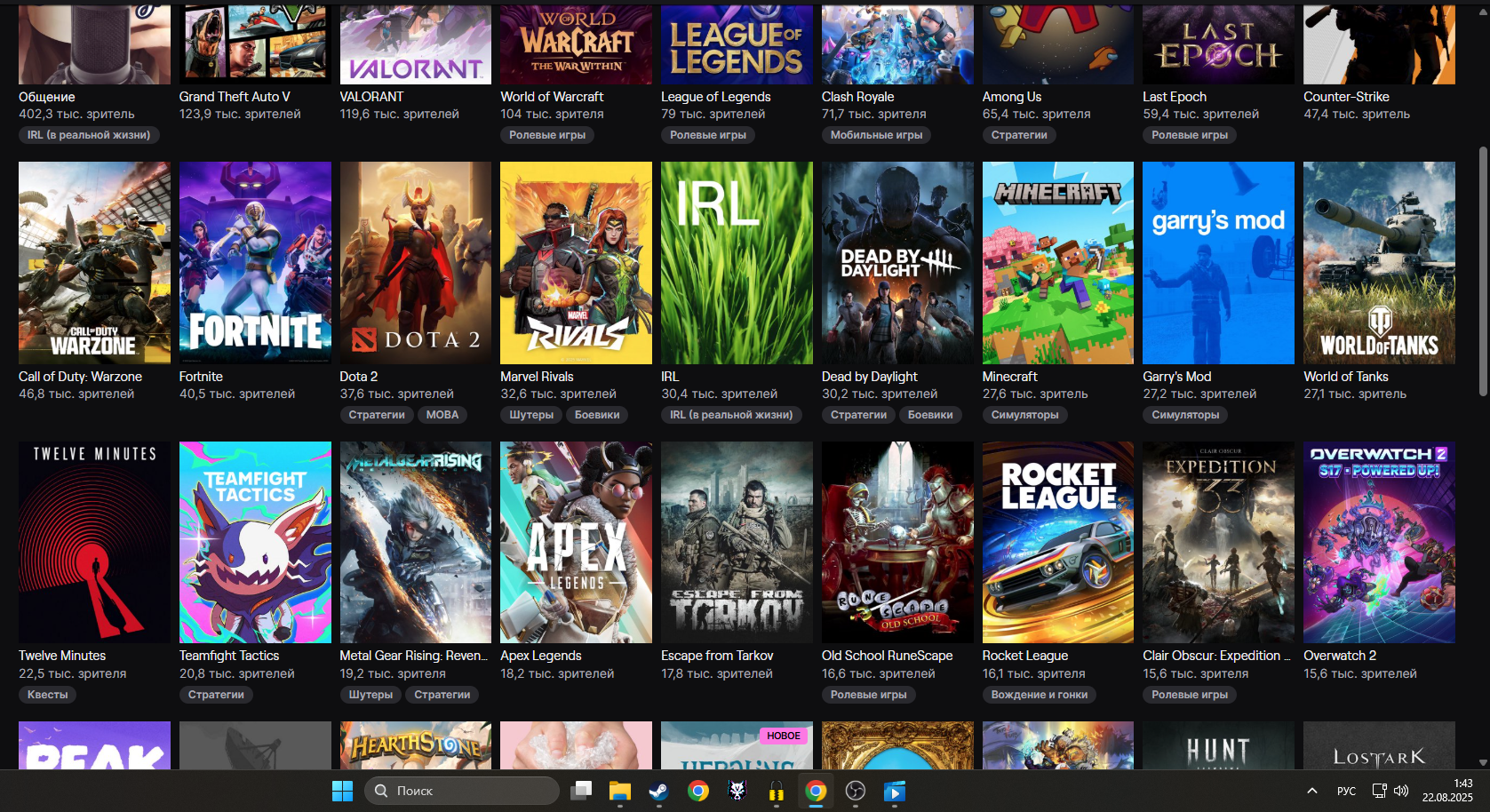Open the Dead by Daylight cover
This screenshot has width=1490, height=812.
click(x=897, y=263)
